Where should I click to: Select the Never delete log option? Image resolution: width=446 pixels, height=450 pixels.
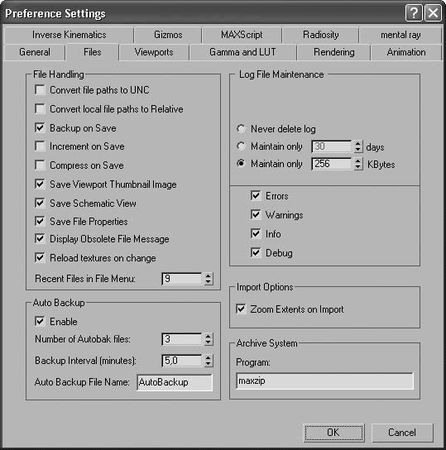point(241,129)
